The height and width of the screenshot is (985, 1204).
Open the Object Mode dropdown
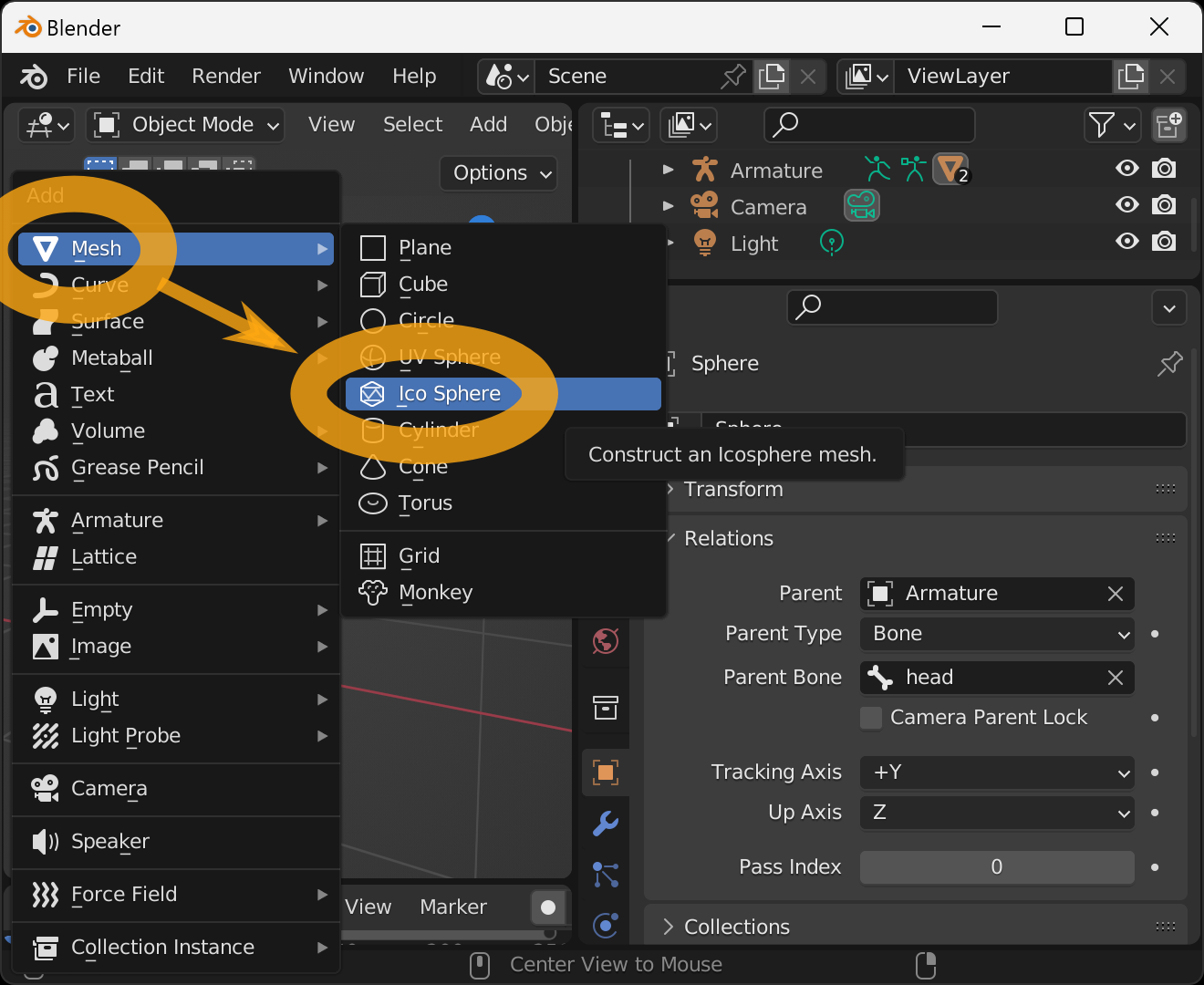pyautogui.click(x=185, y=125)
